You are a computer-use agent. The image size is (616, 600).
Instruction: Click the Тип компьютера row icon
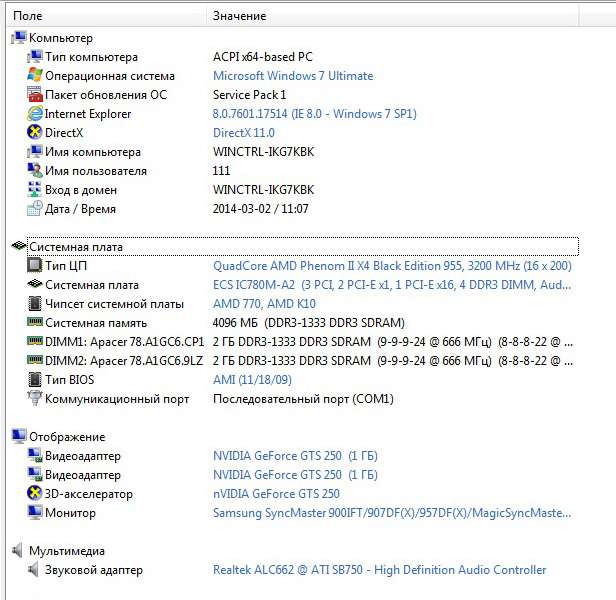pos(35,57)
